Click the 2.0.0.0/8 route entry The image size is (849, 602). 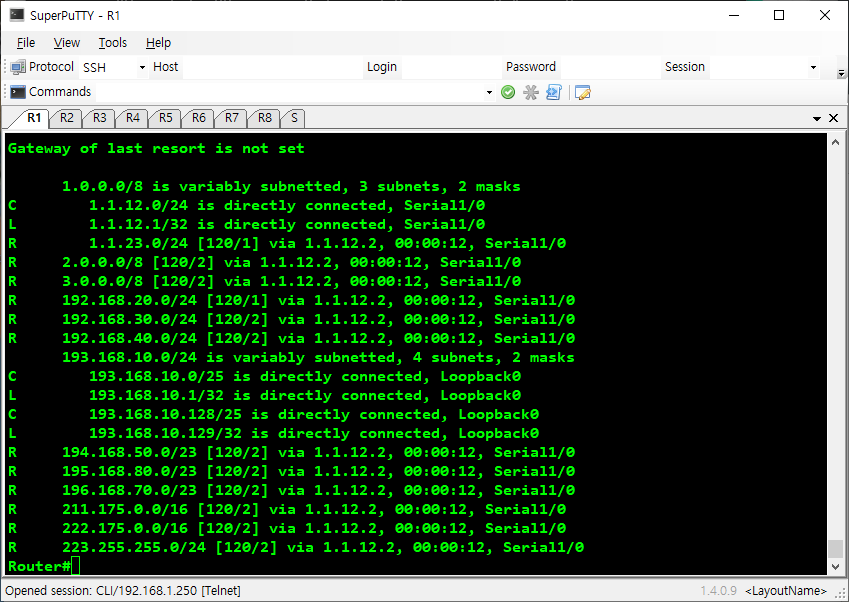click(264, 262)
